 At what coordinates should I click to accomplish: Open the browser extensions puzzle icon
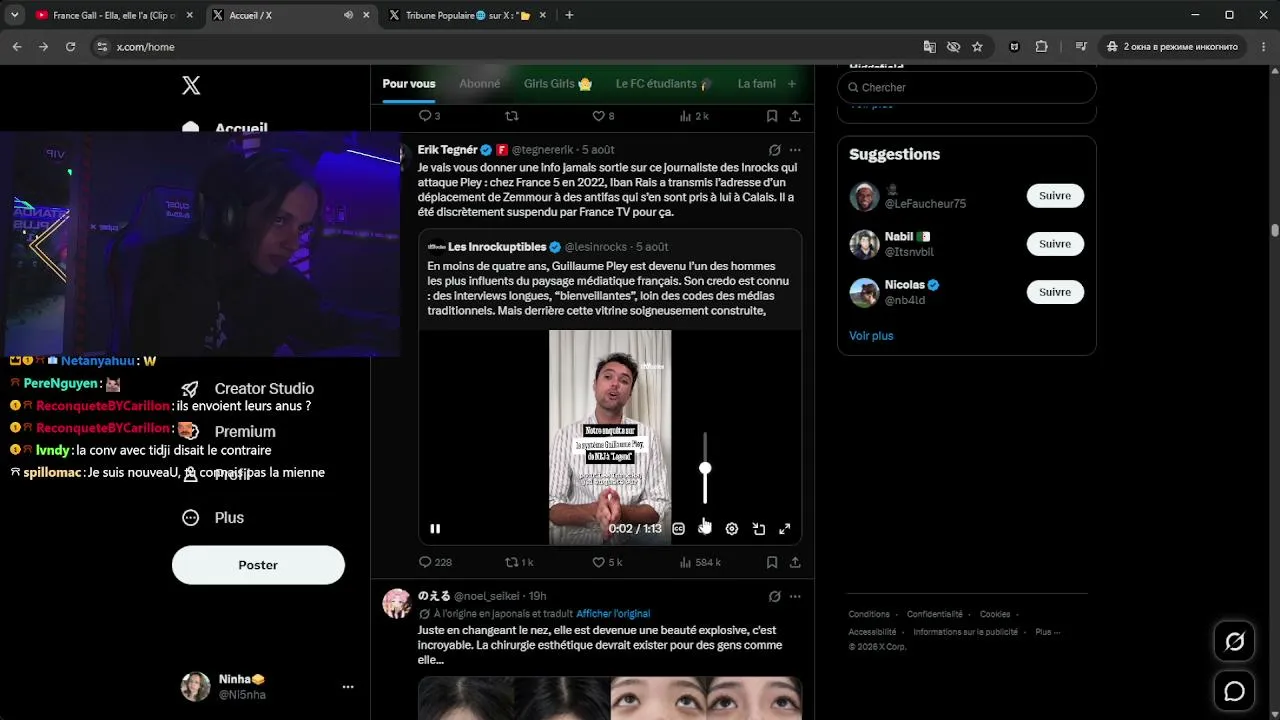point(1041,47)
